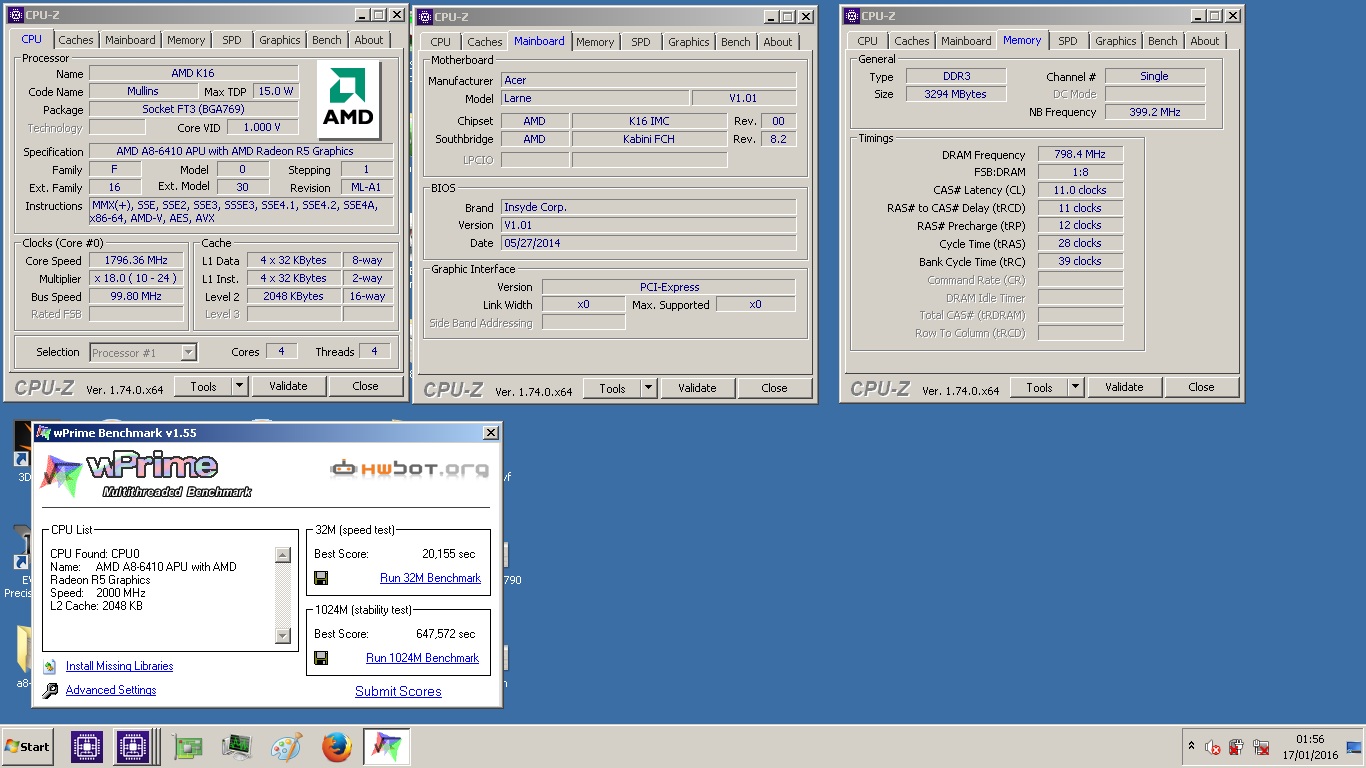Click the hwbot.org logo

410,468
